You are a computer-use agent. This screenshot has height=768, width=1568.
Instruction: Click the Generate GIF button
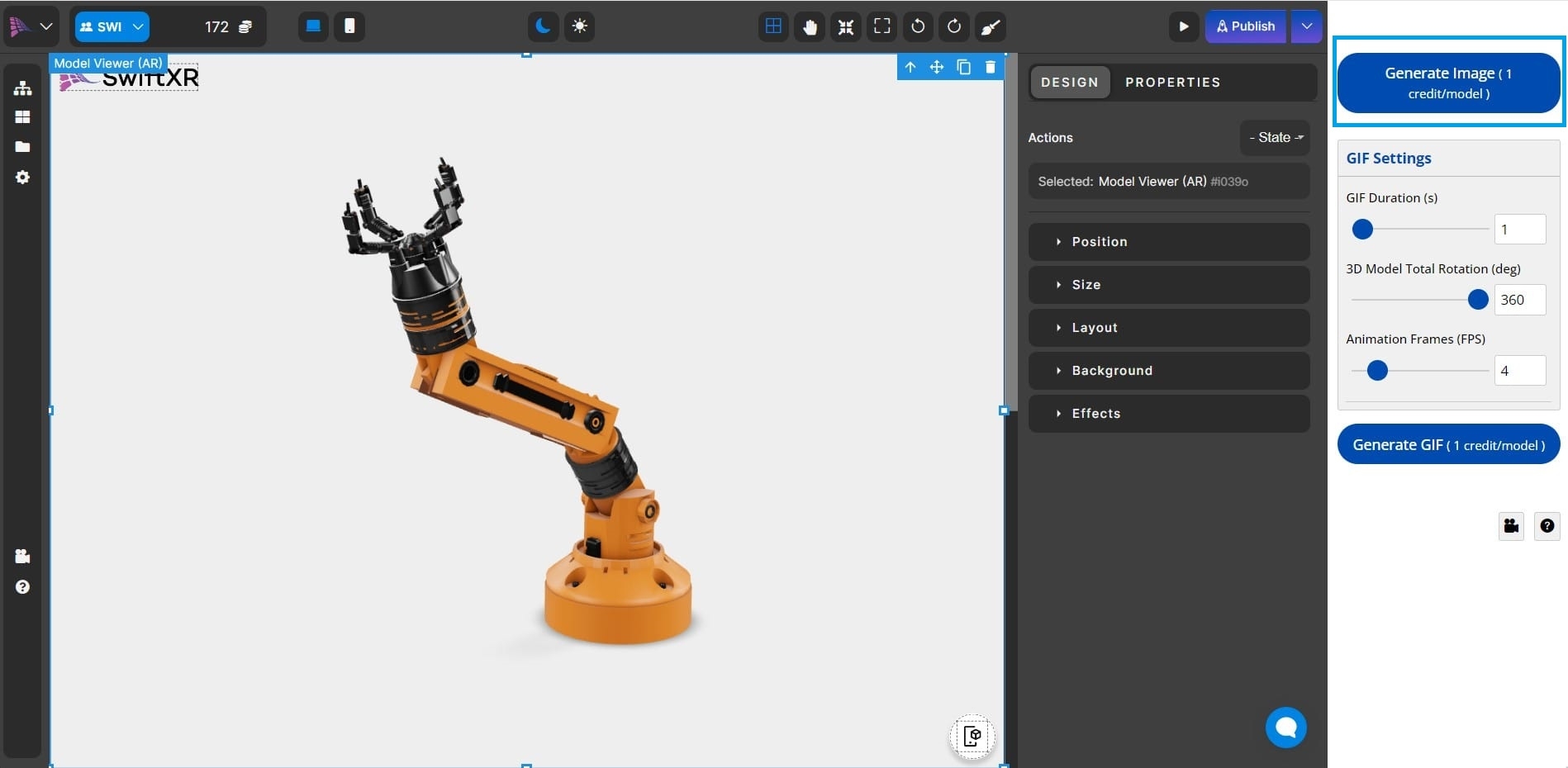coord(1448,445)
